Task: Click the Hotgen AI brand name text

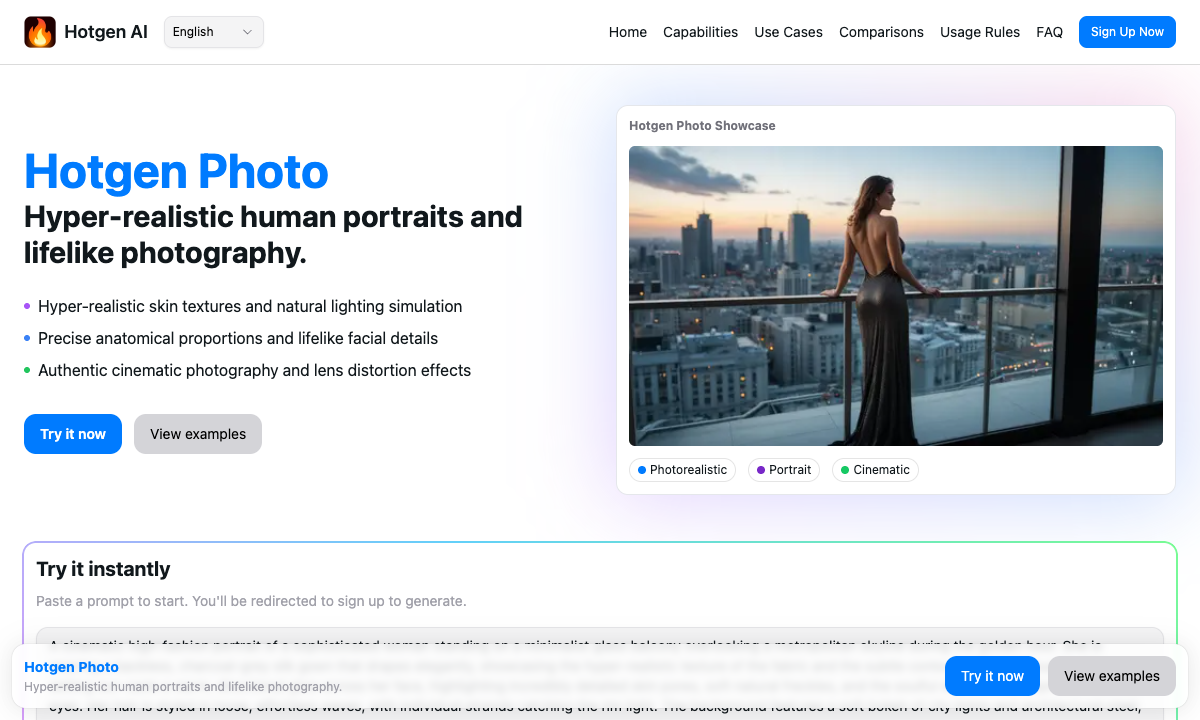Action: point(106,32)
